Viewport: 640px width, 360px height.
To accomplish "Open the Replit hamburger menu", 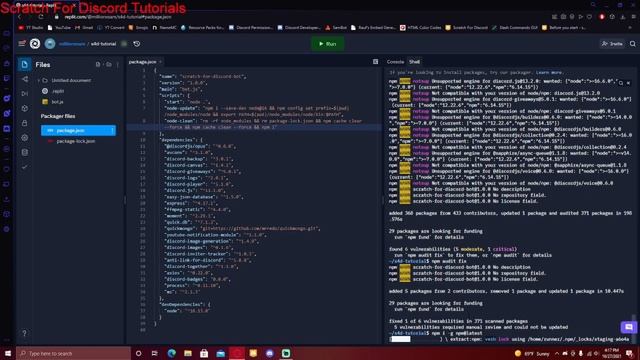I will [x=22, y=43].
